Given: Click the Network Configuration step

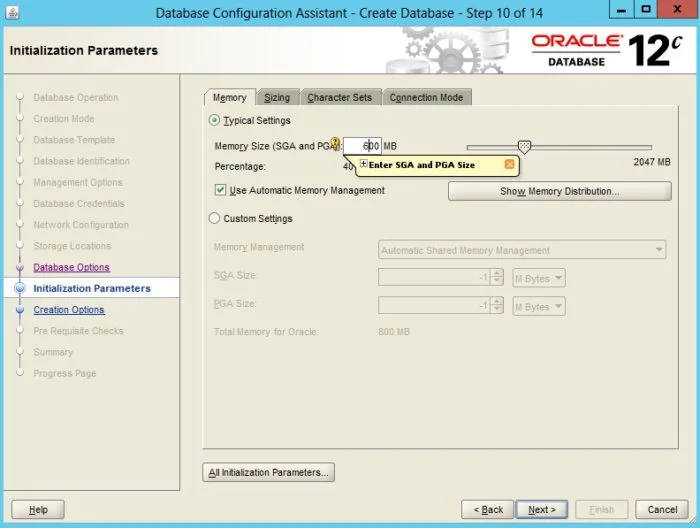Looking at the screenshot, I should coord(81,225).
